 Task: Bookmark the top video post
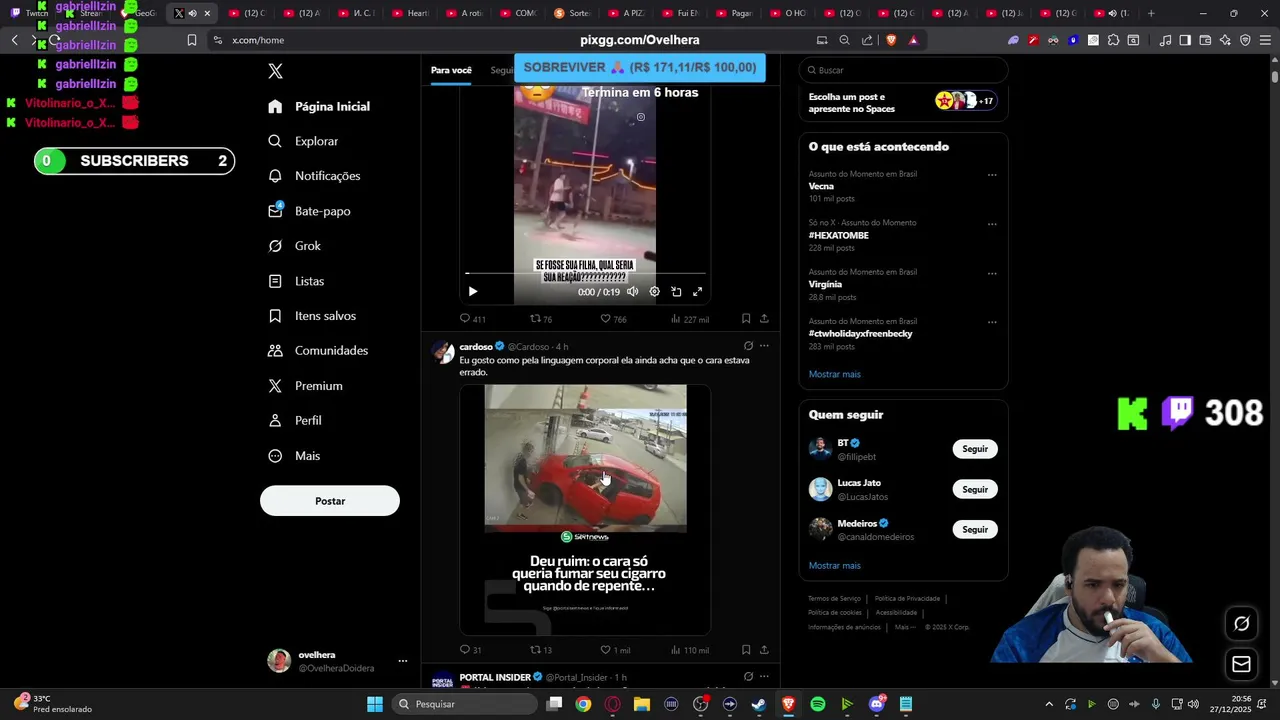click(x=746, y=319)
